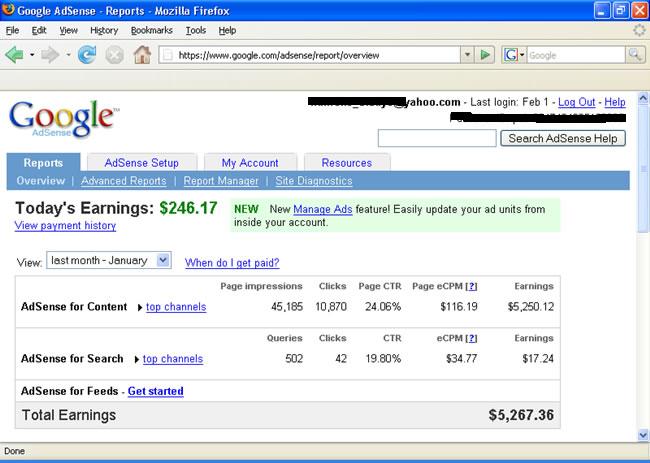Switch to the My Account tab
The width and height of the screenshot is (650, 463).
click(250, 162)
